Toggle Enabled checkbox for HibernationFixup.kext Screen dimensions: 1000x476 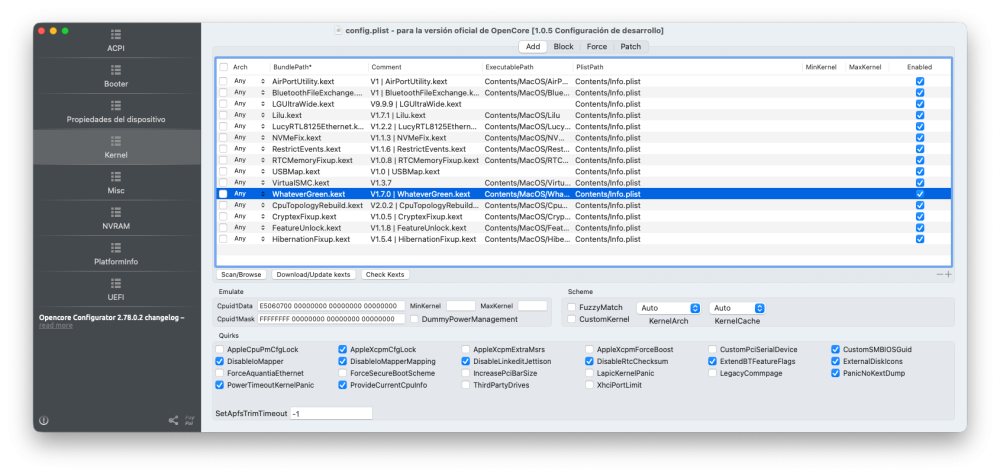pyautogui.click(x=920, y=239)
